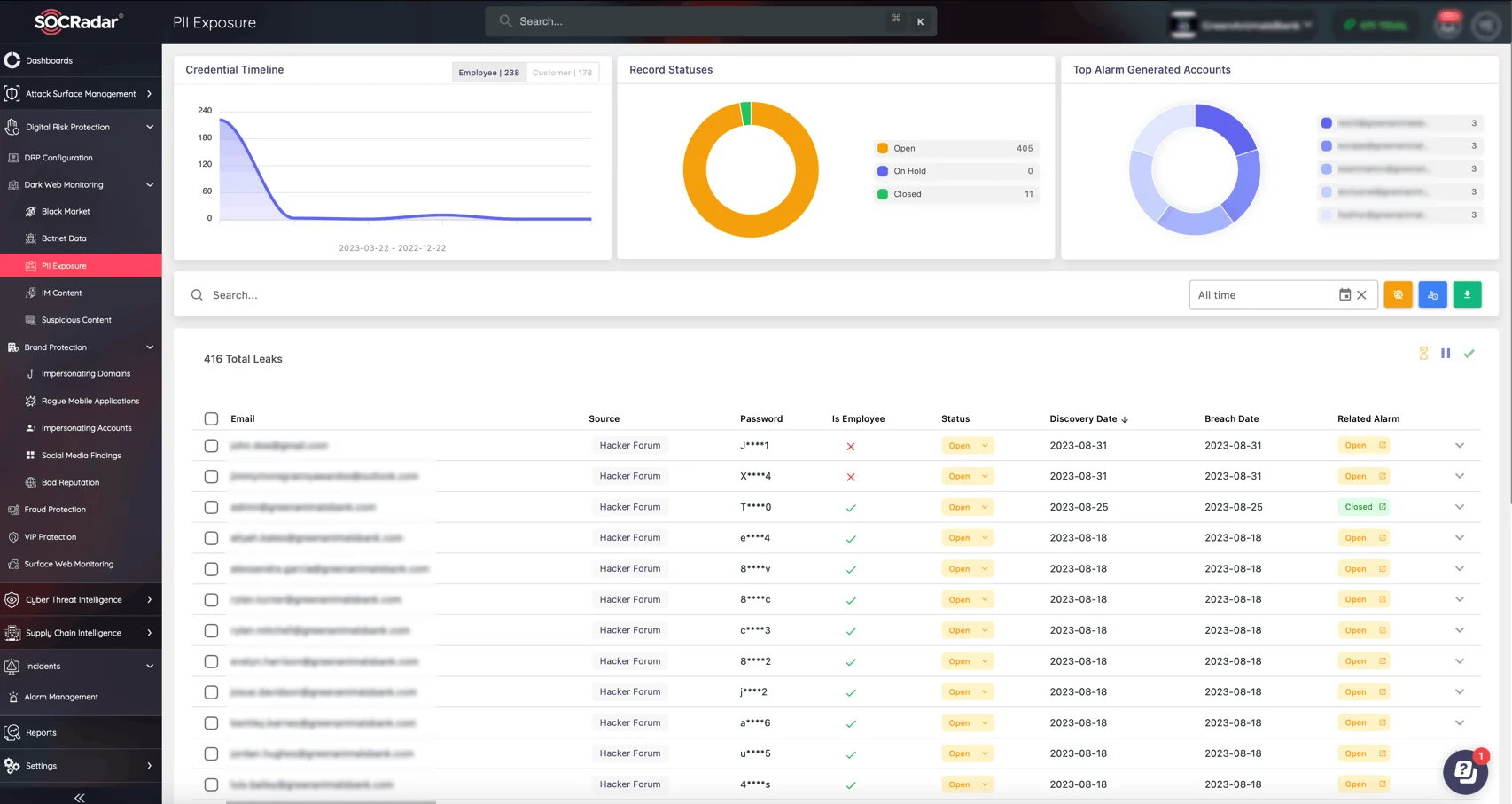
Task: Expand Supply Chain Intelligence menu
Action: click(x=81, y=633)
